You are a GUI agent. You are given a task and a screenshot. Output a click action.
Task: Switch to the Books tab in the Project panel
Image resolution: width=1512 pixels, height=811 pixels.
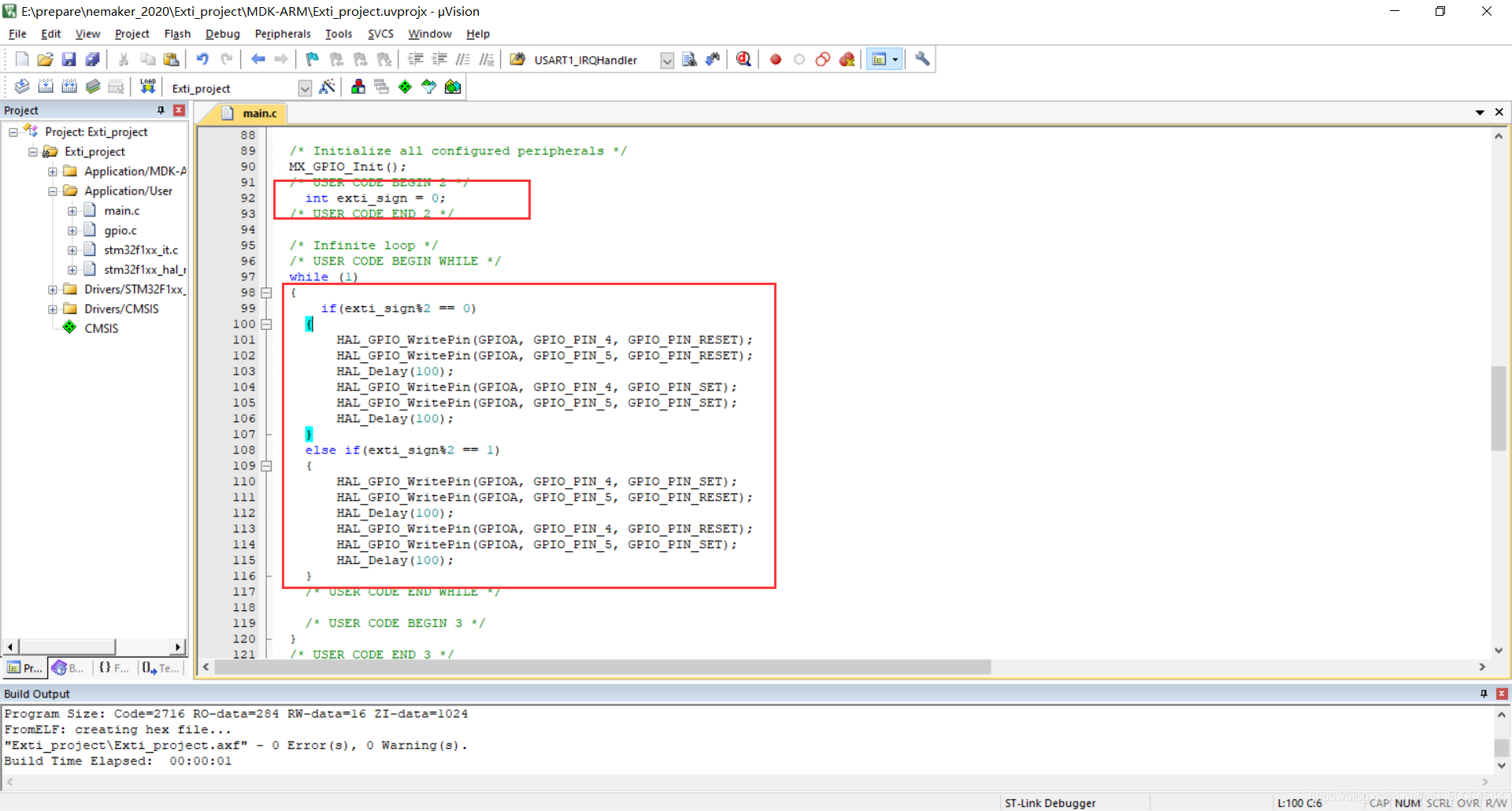coord(69,668)
